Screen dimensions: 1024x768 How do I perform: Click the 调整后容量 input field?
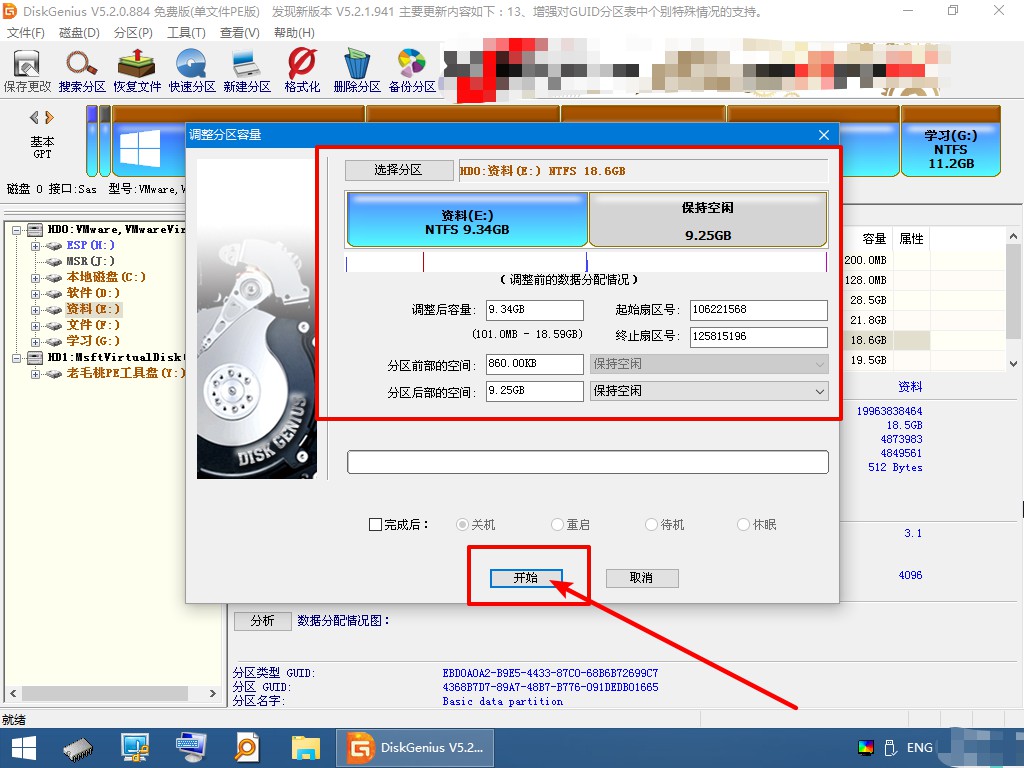534,310
